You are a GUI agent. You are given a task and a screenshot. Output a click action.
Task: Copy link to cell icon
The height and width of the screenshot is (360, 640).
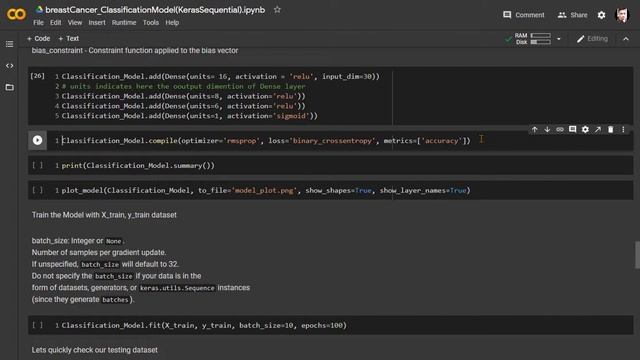[560, 129]
